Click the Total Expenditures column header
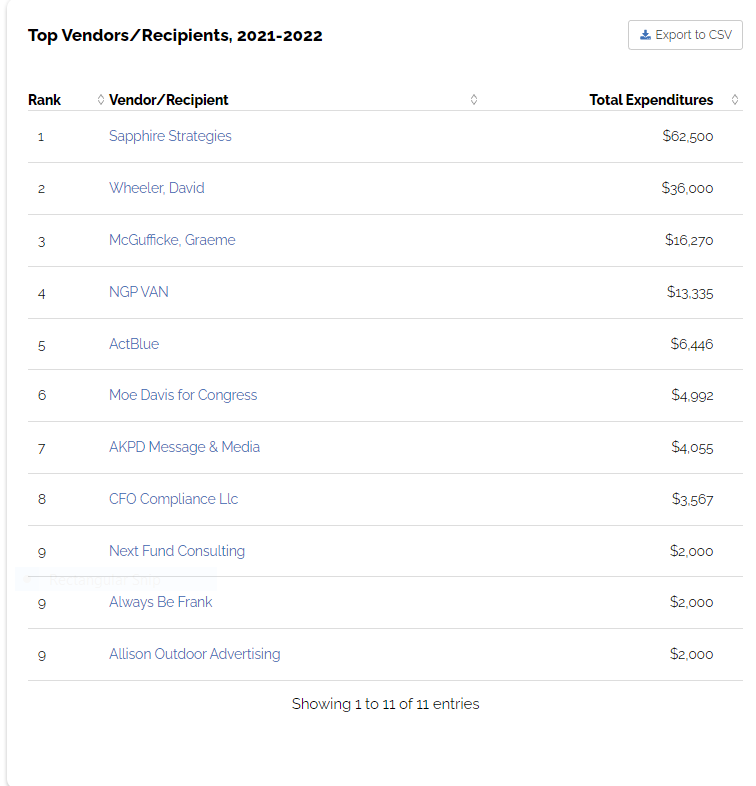The height and width of the screenshot is (786, 756). [x=651, y=100]
